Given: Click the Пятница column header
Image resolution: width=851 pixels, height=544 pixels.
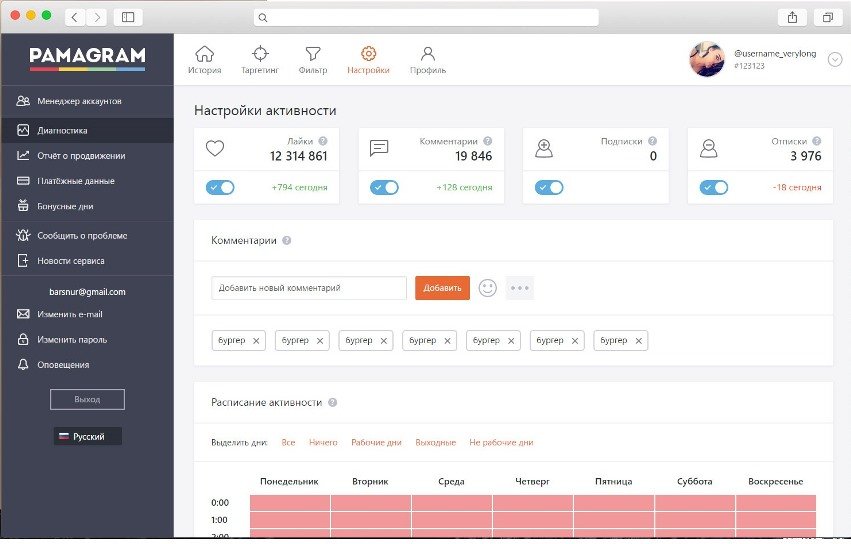Looking at the screenshot, I should [613, 481].
